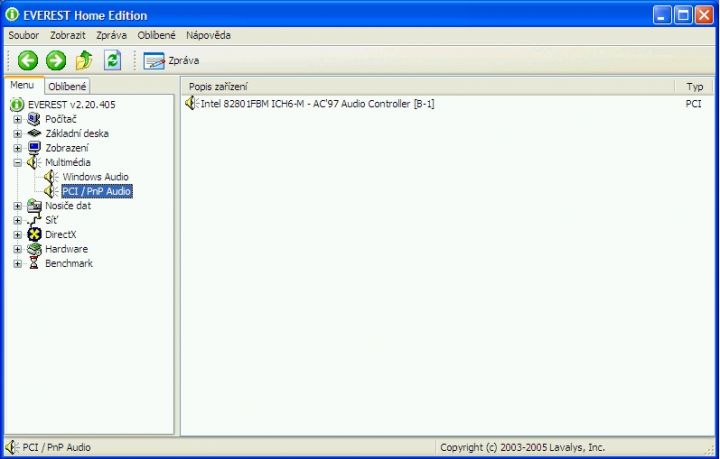This screenshot has width=720, height=459.
Task: Click the DirectX yellow X icon
Action: tap(34, 235)
